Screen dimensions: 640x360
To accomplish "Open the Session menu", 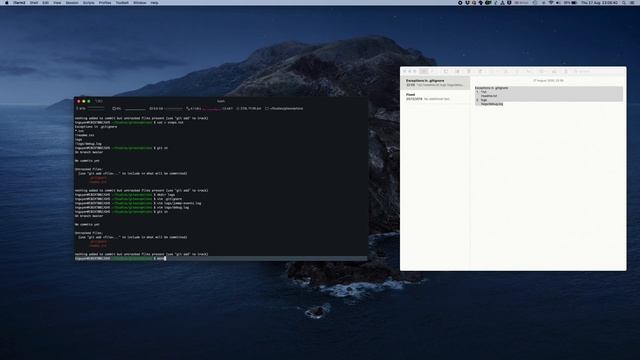I will (x=72, y=2).
